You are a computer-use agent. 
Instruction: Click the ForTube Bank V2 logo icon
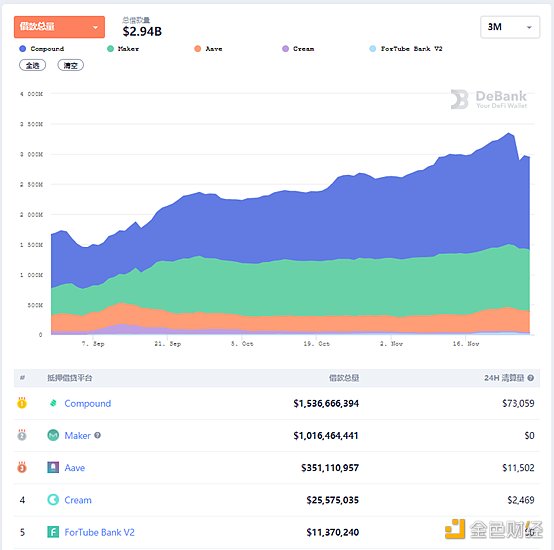coord(53,532)
